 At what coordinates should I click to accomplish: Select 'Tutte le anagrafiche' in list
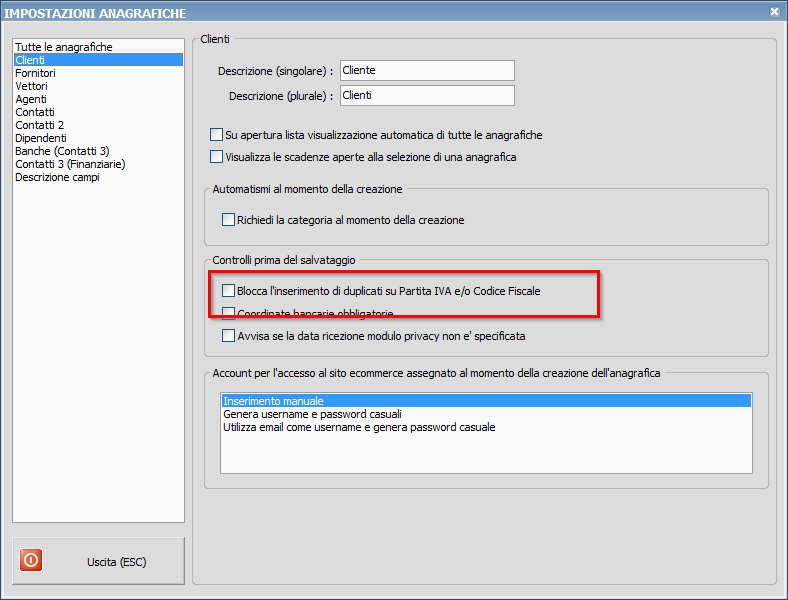tap(64, 47)
